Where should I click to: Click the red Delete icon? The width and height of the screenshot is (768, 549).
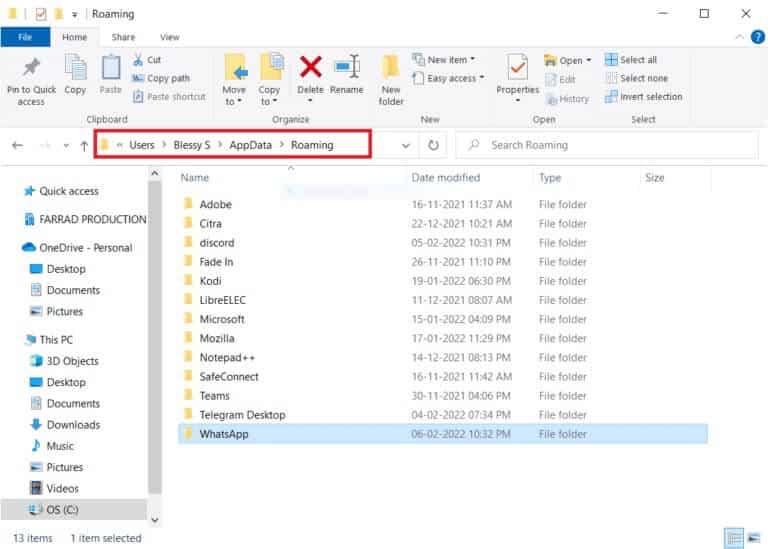click(311, 67)
